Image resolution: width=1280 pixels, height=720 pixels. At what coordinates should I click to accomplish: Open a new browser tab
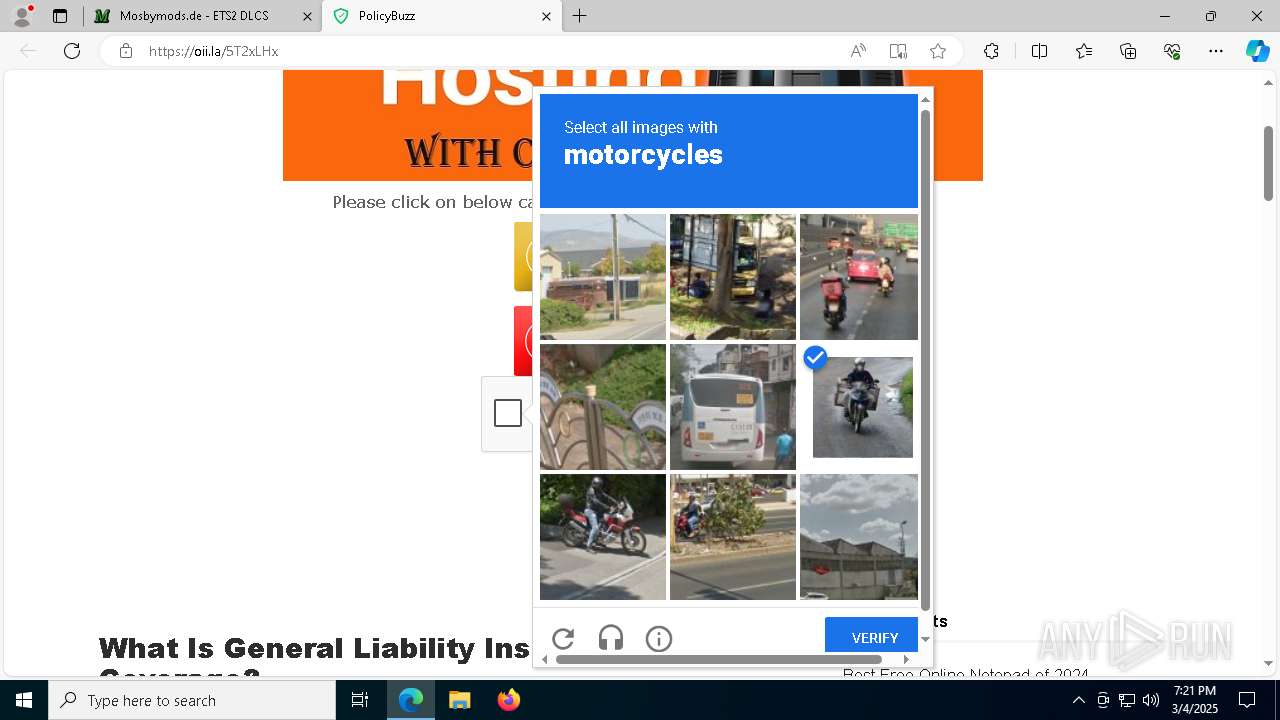[580, 16]
